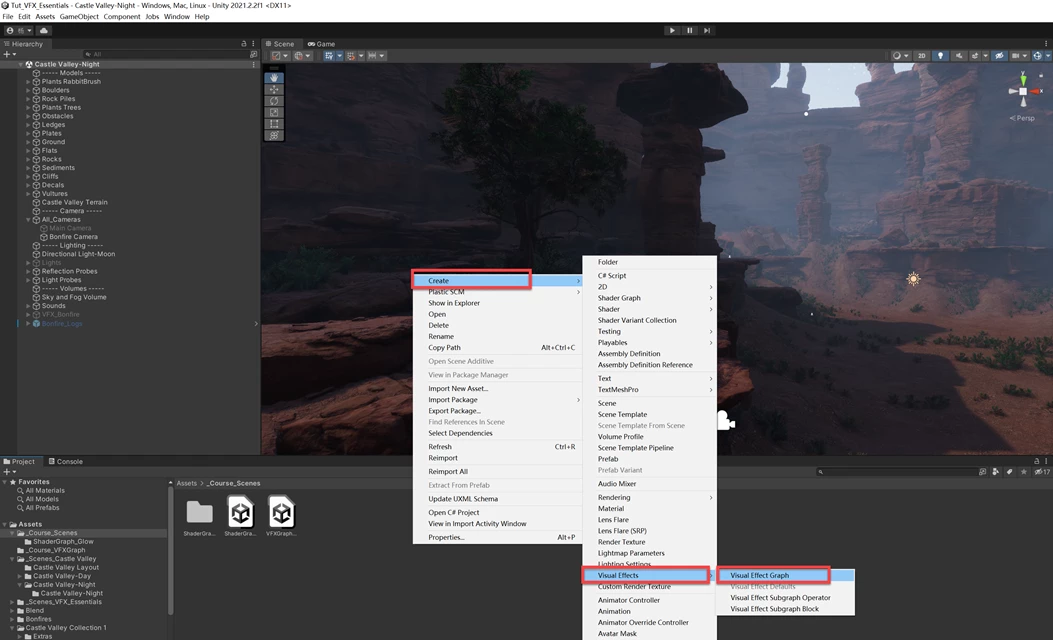Open ShaderGraph_Glow folder in Project tree
This screenshot has width=1053, height=640.
click(x=63, y=542)
